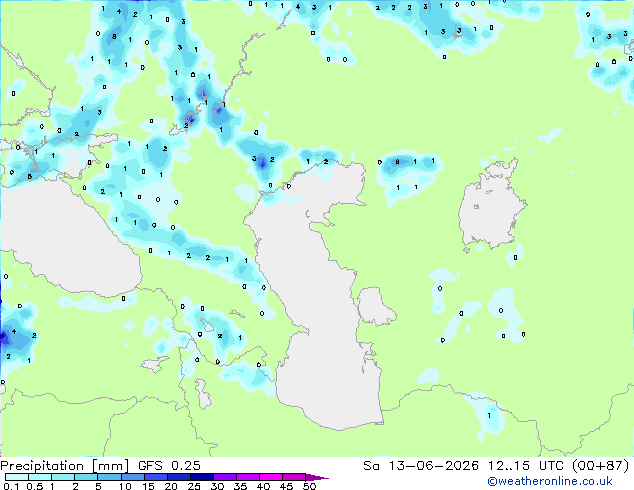Click the Aral Sea on the map

491,208
